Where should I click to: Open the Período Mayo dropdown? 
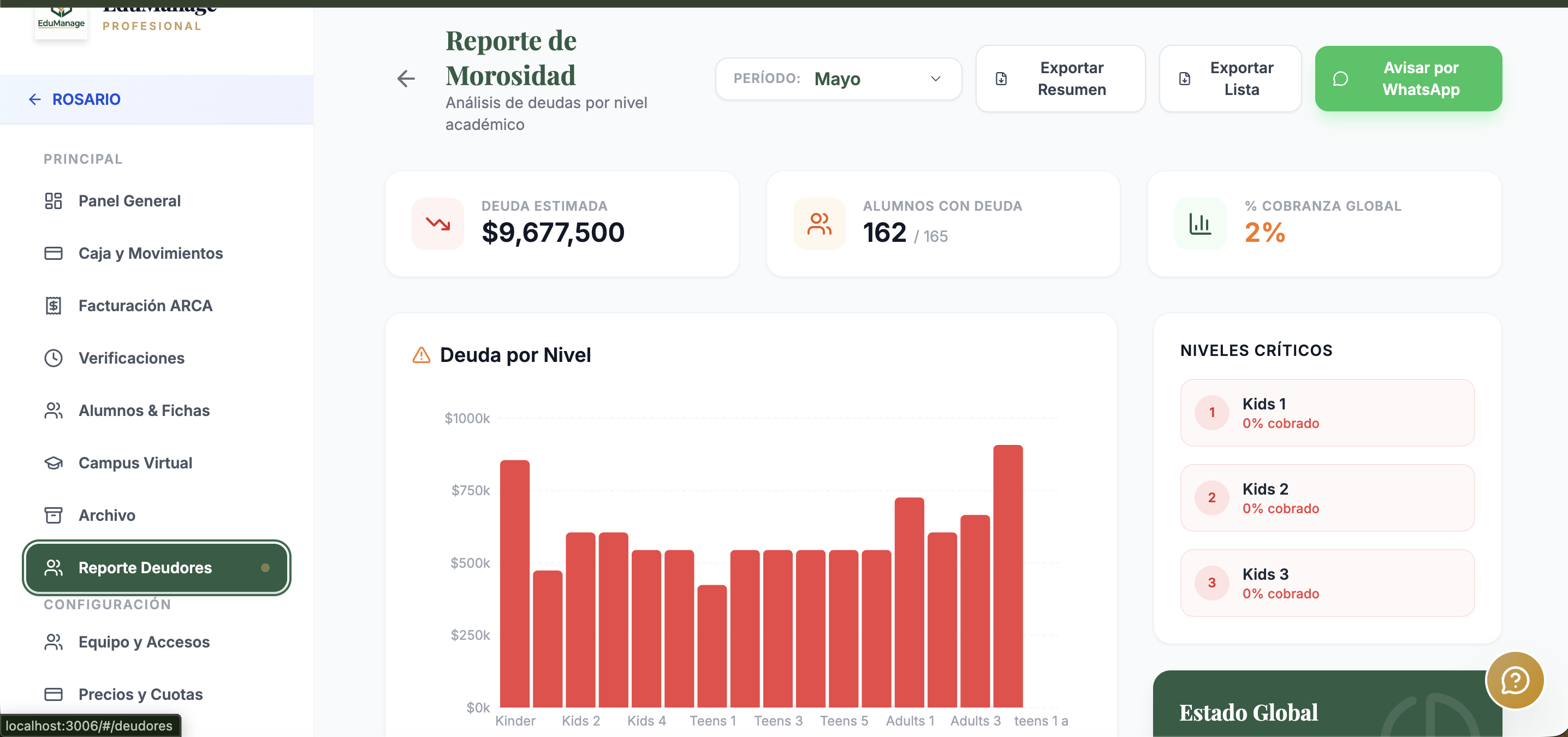(x=838, y=79)
